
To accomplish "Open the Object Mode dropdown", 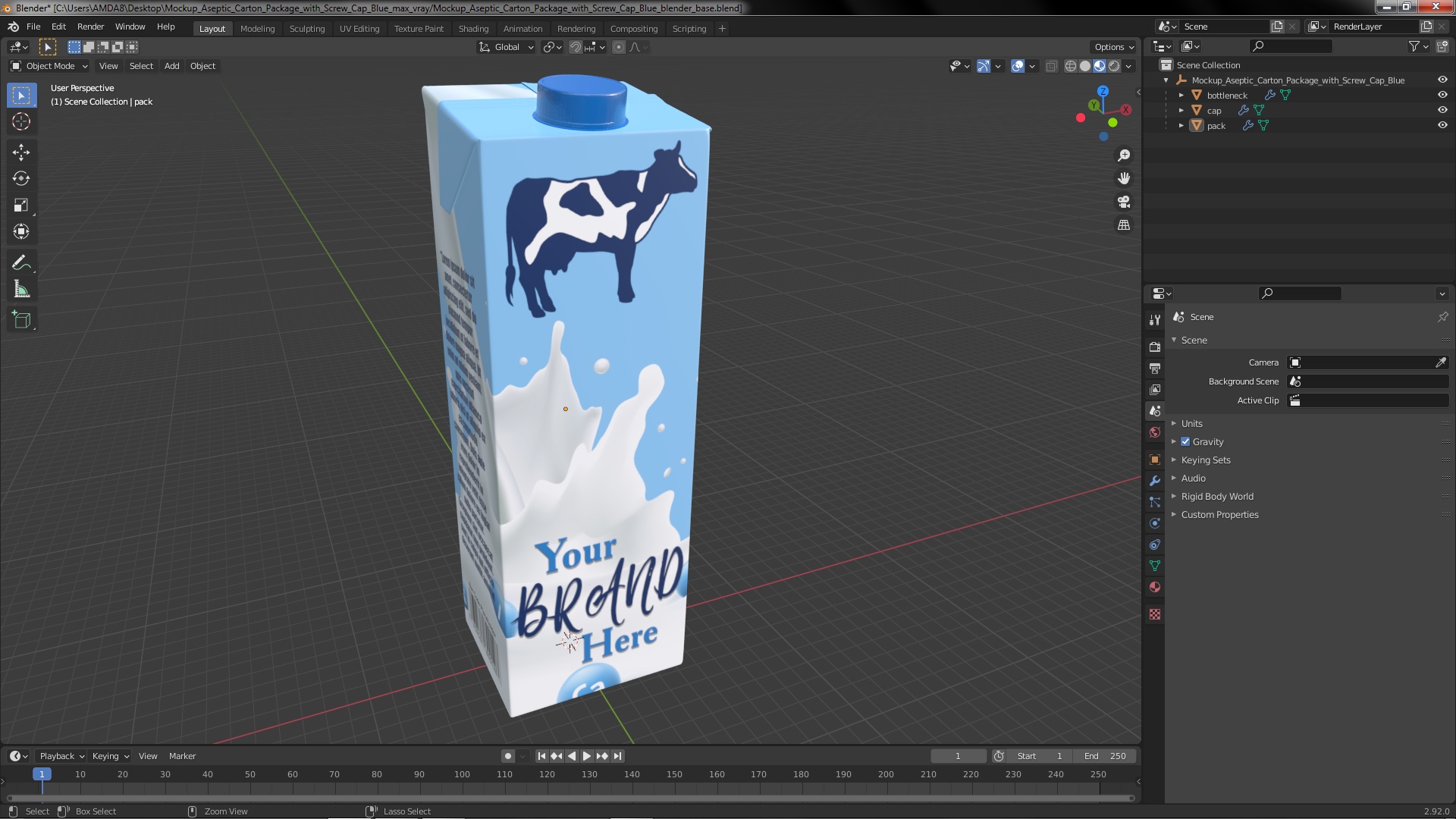I will [x=49, y=66].
